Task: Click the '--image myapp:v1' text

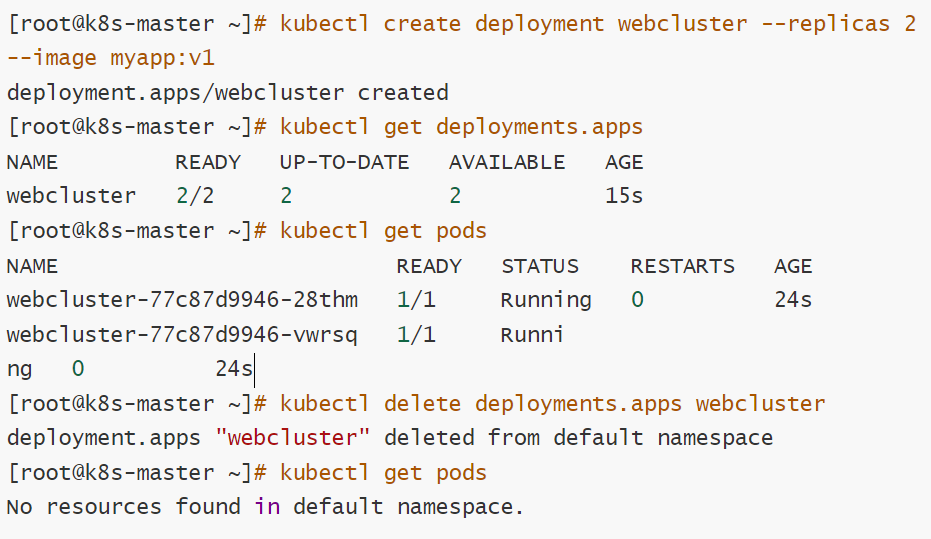Action: pos(110,58)
